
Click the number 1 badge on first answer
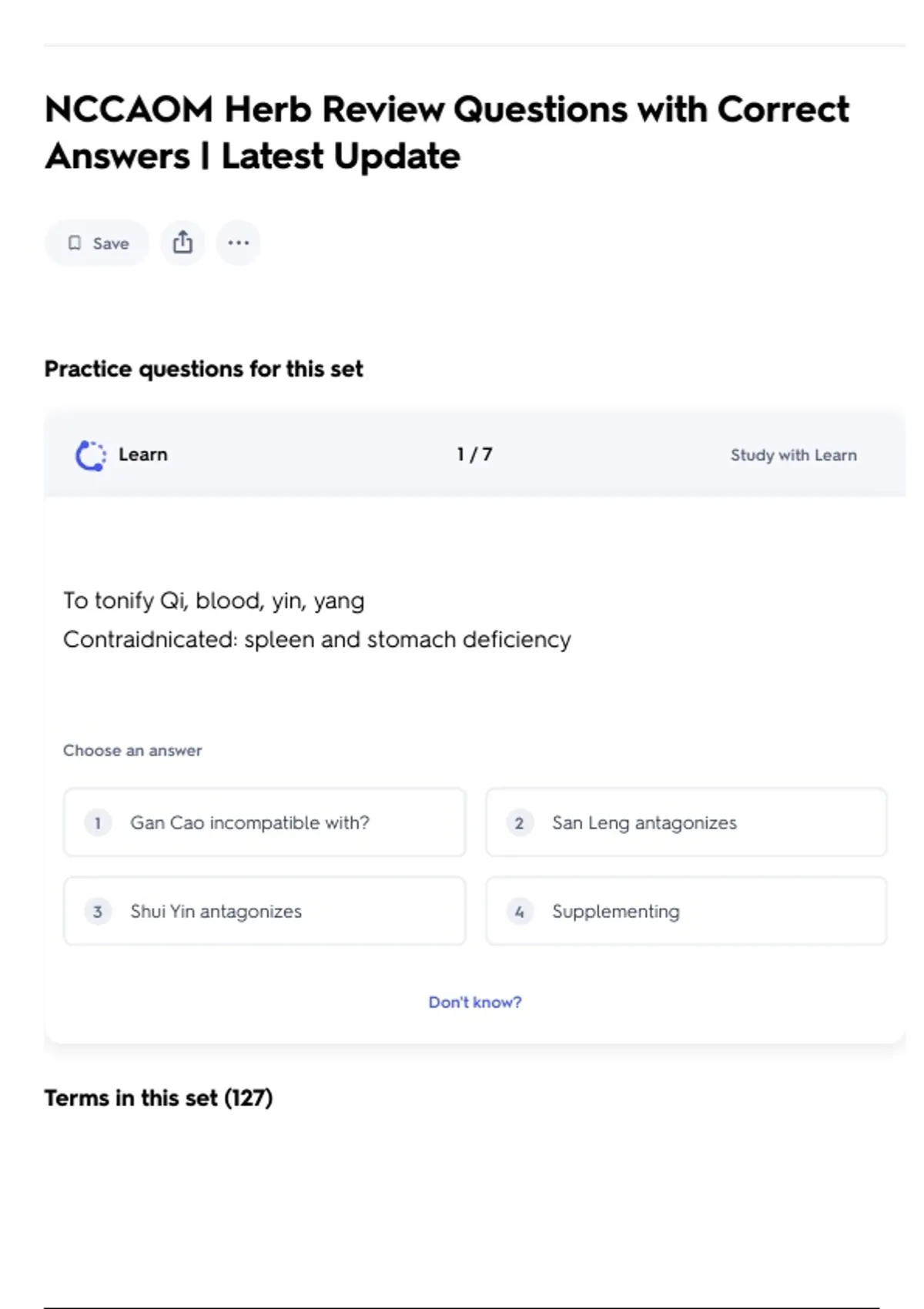click(98, 823)
